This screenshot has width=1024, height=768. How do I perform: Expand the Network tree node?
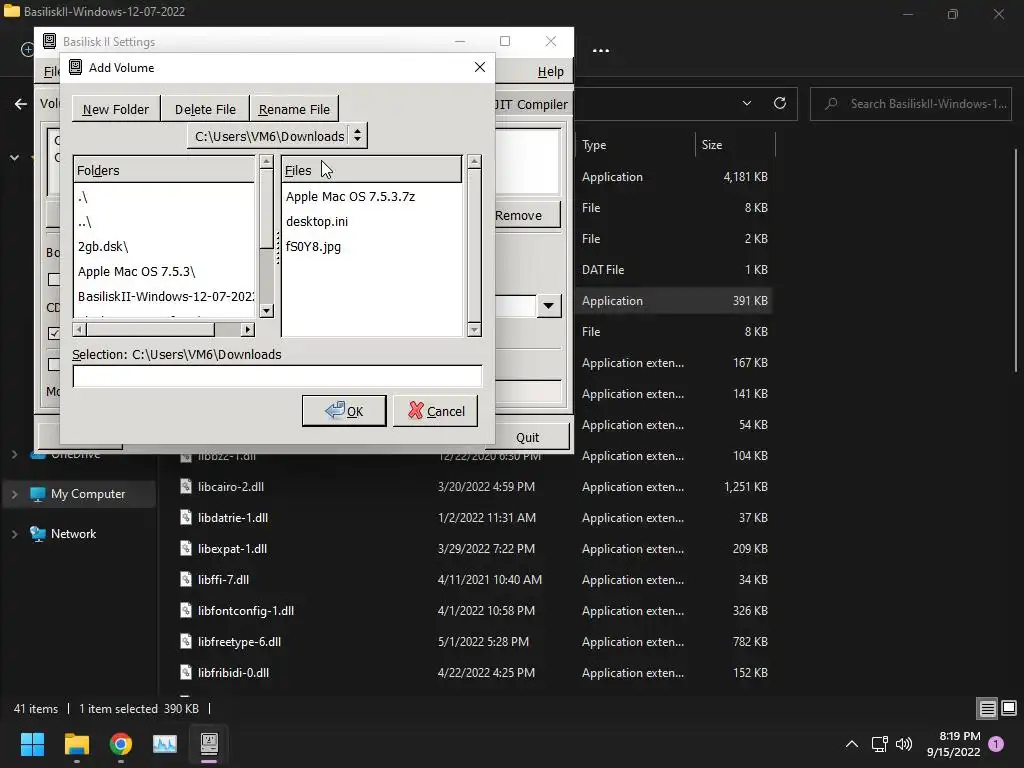click(14, 534)
